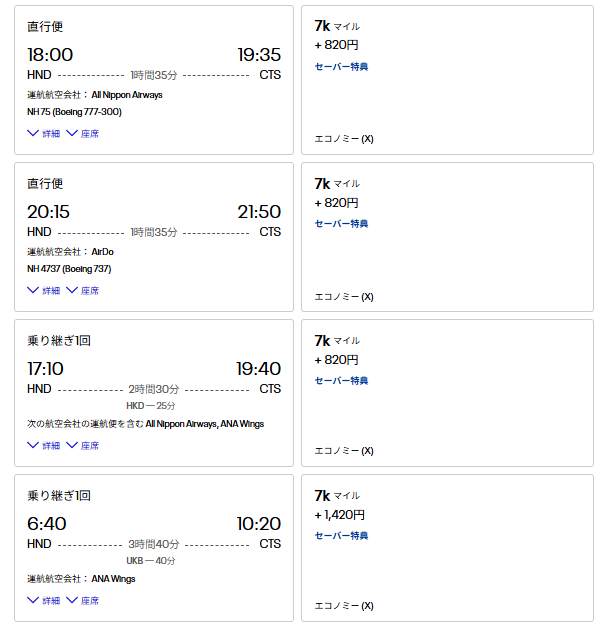Click セーバー特典 link on the 17:10 flight fare
The height and width of the screenshot is (633, 611).
[x=341, y=380]
